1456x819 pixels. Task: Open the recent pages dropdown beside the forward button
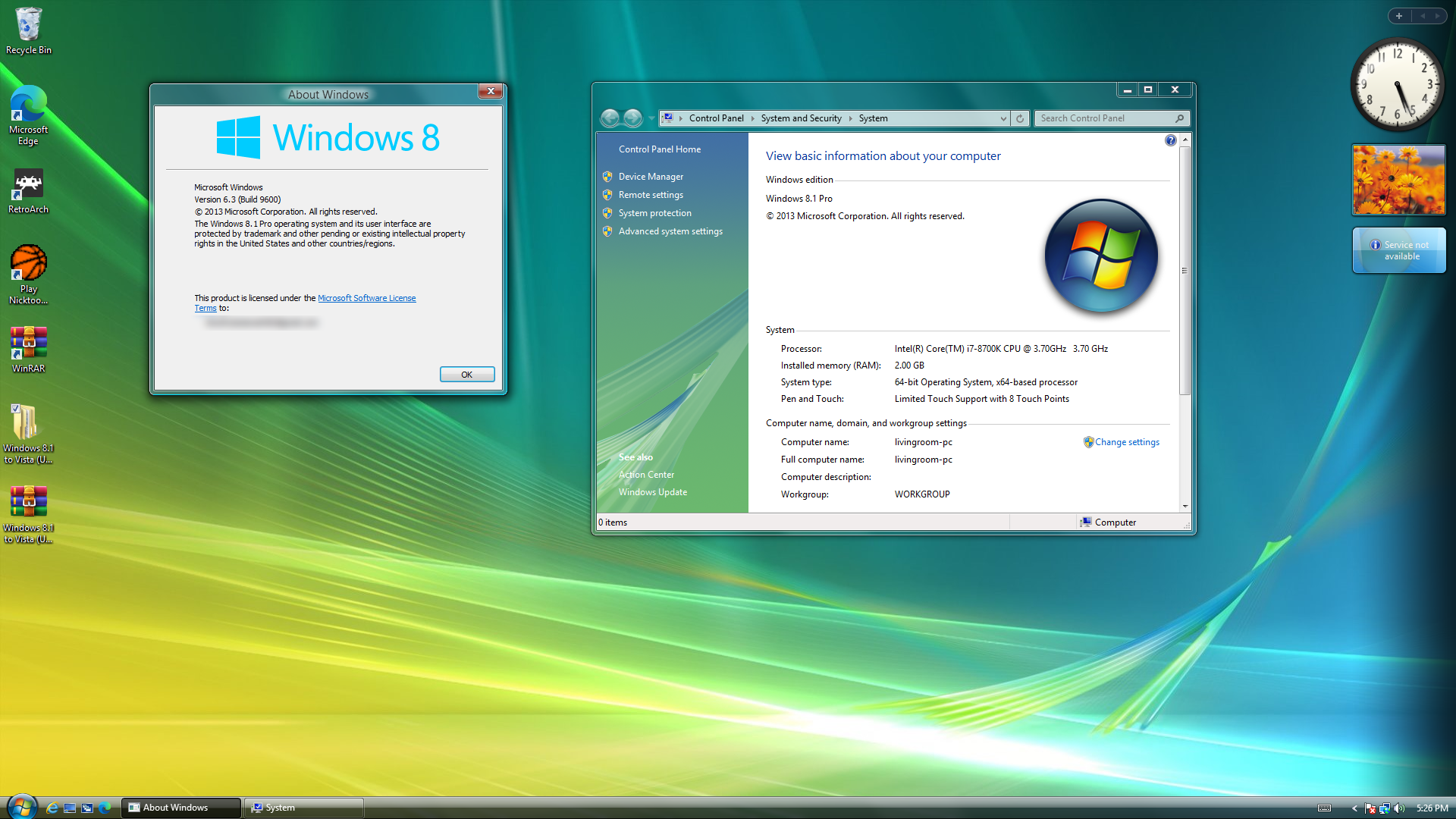[x=651, y=118]
